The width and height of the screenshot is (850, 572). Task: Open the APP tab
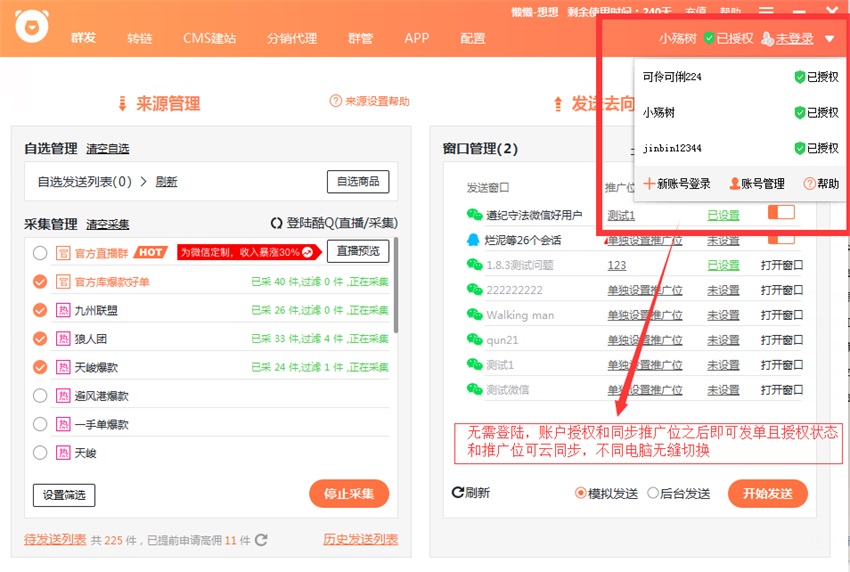(416, 38)
